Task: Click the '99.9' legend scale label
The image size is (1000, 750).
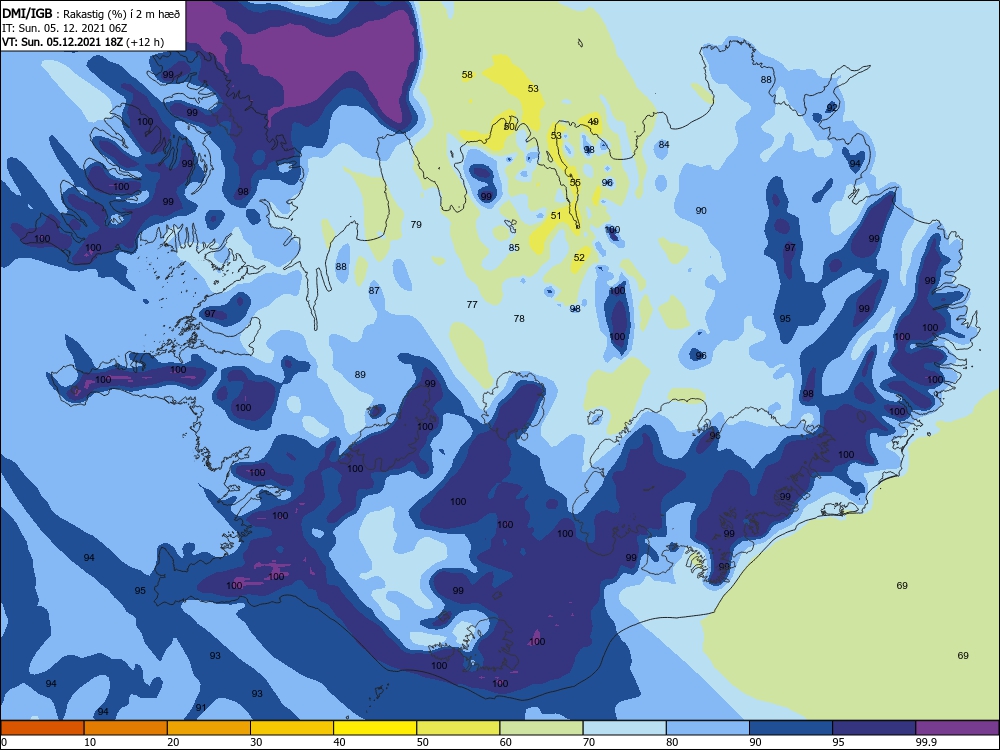Action: 925,742
